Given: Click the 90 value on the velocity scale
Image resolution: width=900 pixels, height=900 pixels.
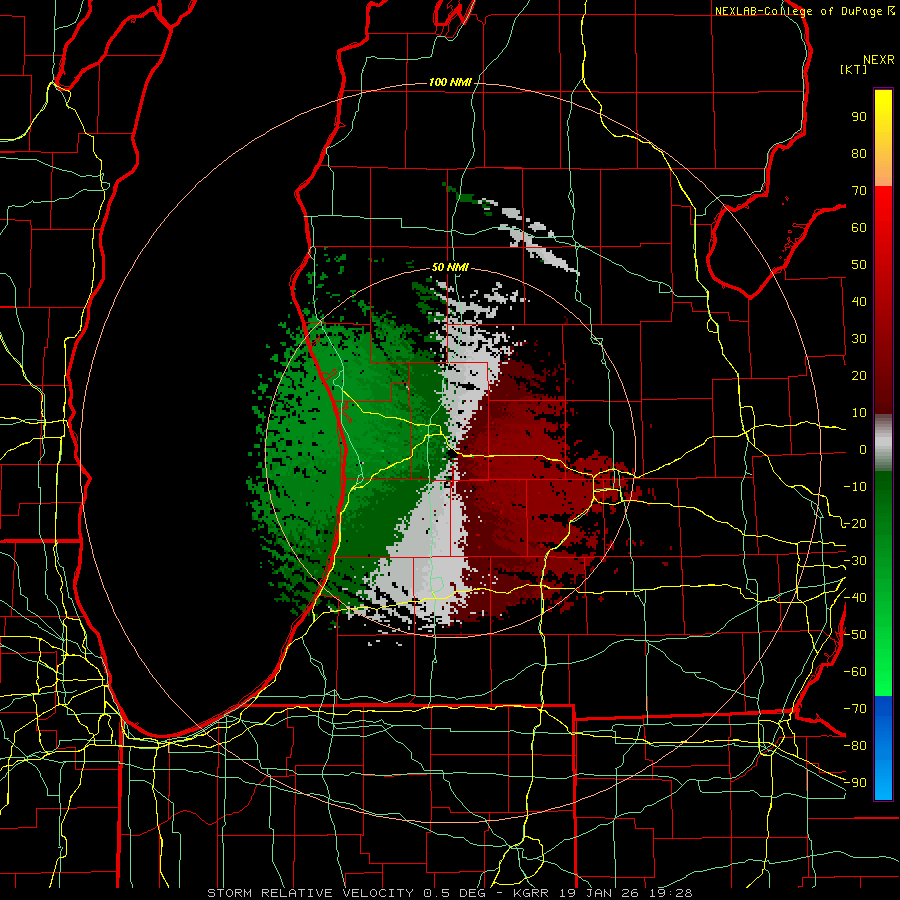Looking at the screenshot, I should tap(859, 117).
